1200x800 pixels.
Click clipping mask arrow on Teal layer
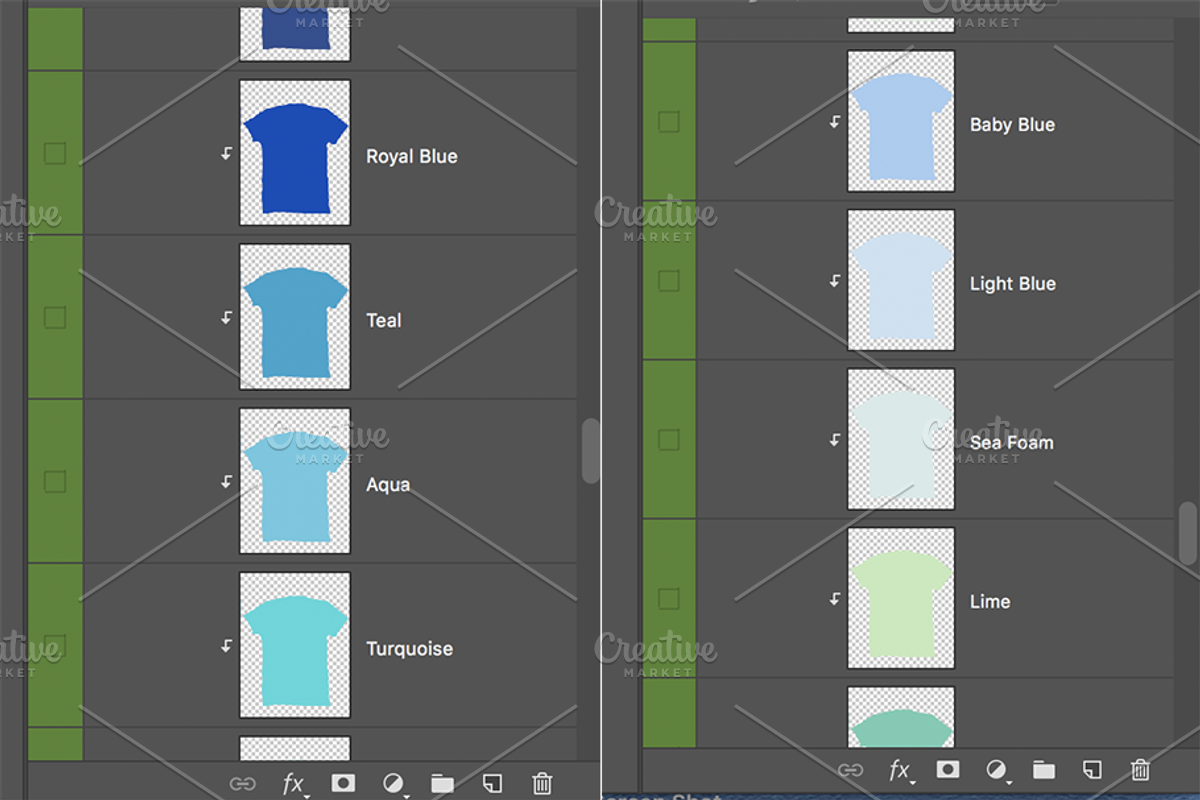coord(227,317)
